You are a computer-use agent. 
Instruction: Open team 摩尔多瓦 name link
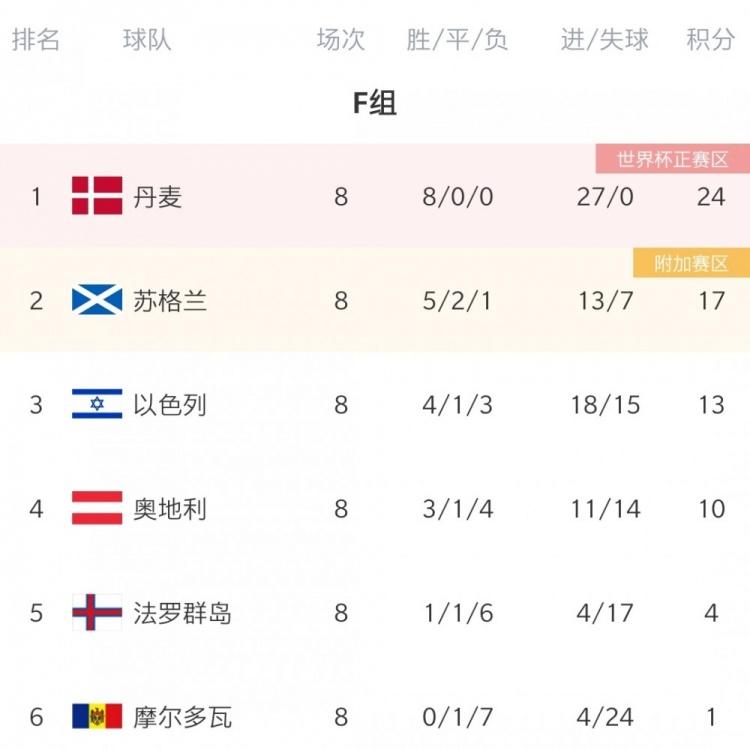point(182,716)
